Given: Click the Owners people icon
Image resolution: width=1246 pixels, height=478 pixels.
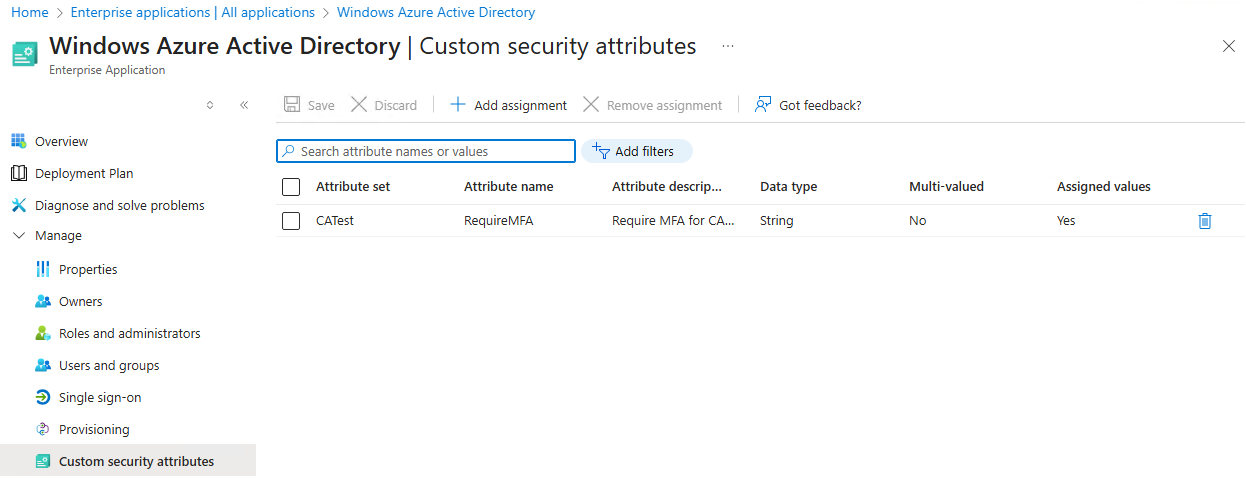Looking at the screenshot, I should pyautogui.click(x=42, y=301).
